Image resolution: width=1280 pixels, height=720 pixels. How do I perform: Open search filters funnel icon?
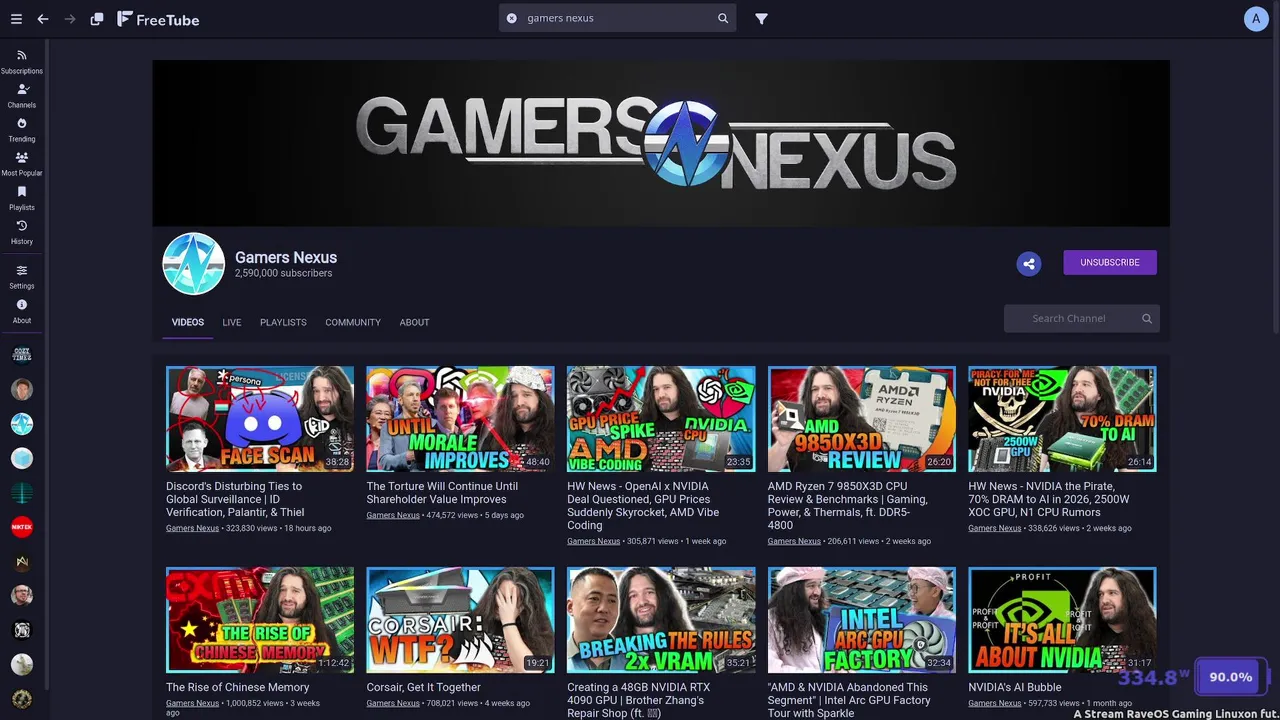(x=762, y=18)
